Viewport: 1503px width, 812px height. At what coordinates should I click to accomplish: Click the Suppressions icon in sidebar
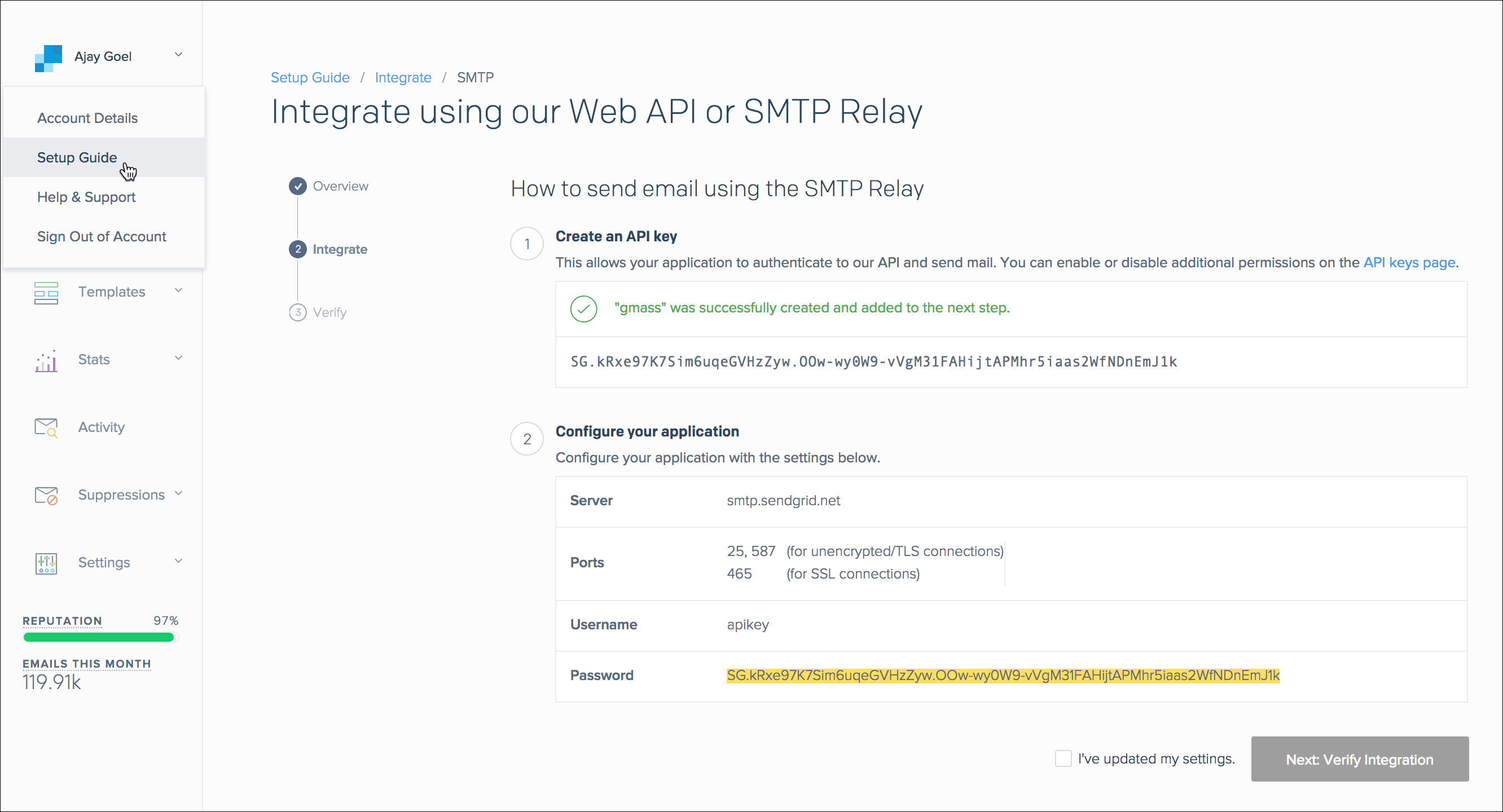coord(46,494)
